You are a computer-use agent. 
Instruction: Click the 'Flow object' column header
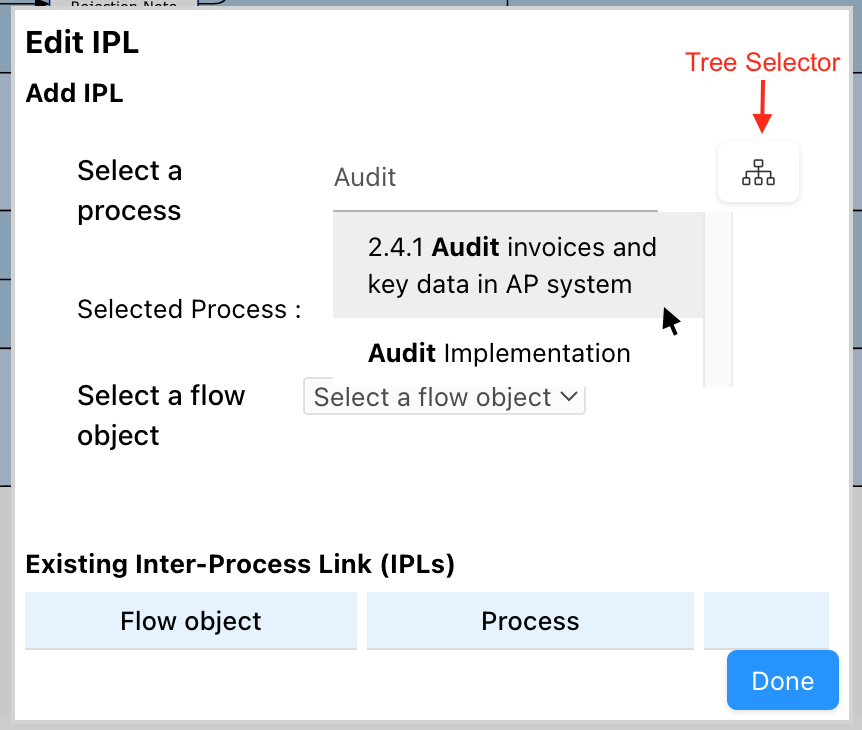point(190,621)
